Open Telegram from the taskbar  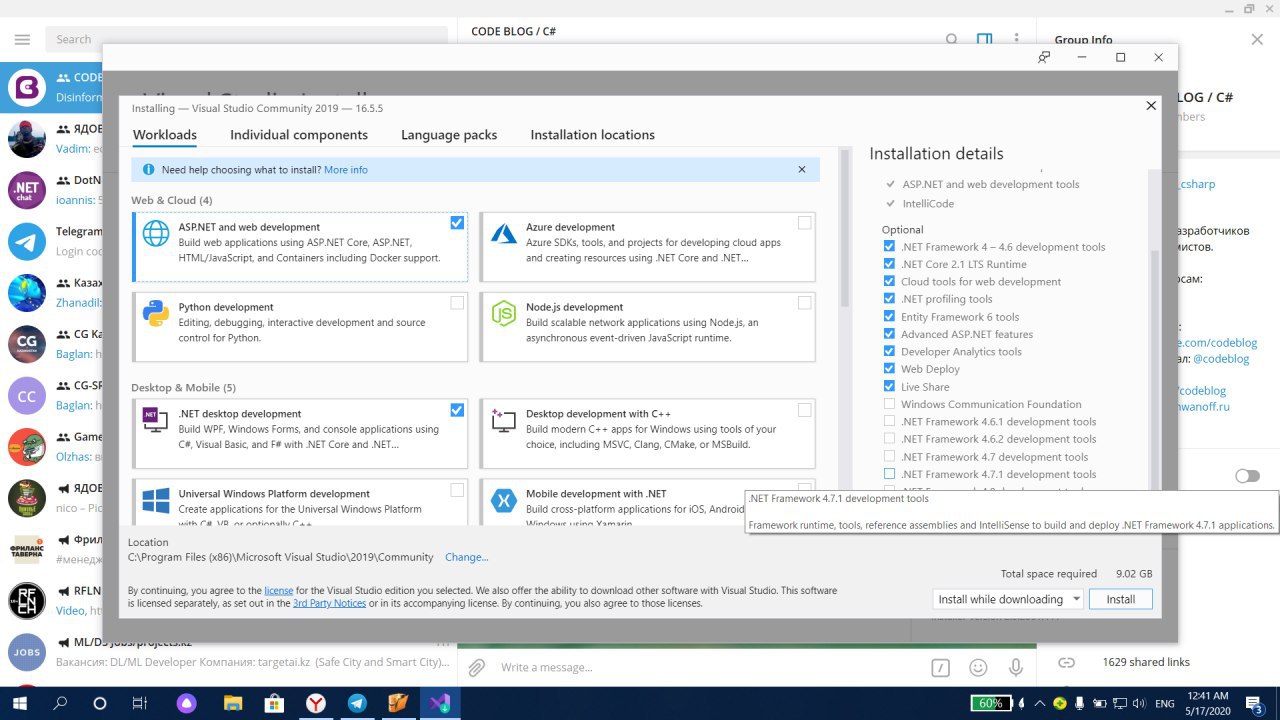[357, 703]
